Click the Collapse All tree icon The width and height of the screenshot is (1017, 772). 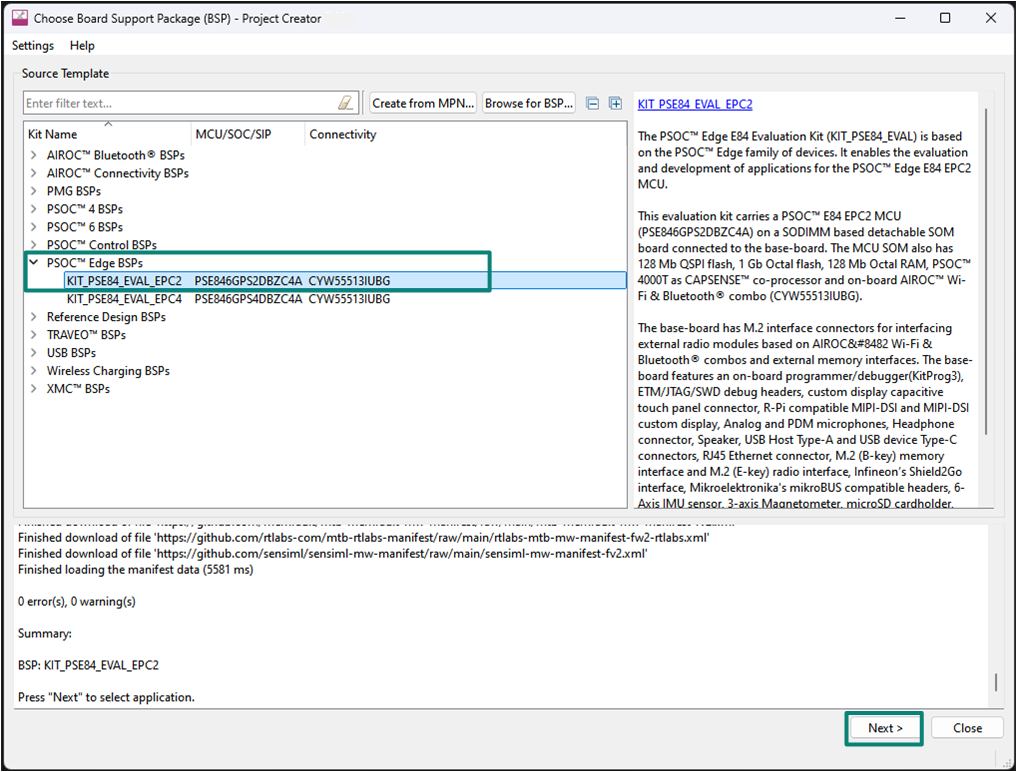tap(593, 103)
